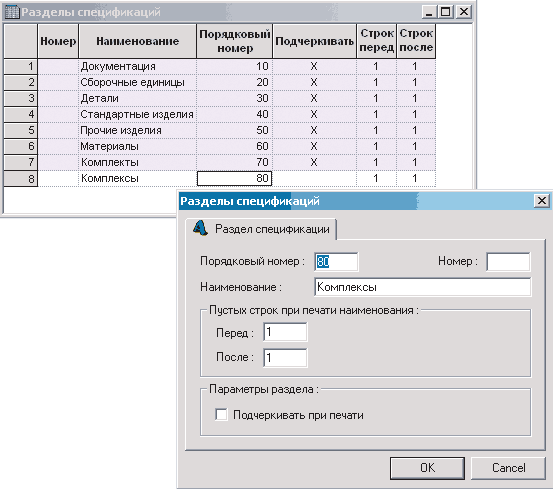Click the X underline cell for Материалы
553x489 pixels.
coord(314,146)
